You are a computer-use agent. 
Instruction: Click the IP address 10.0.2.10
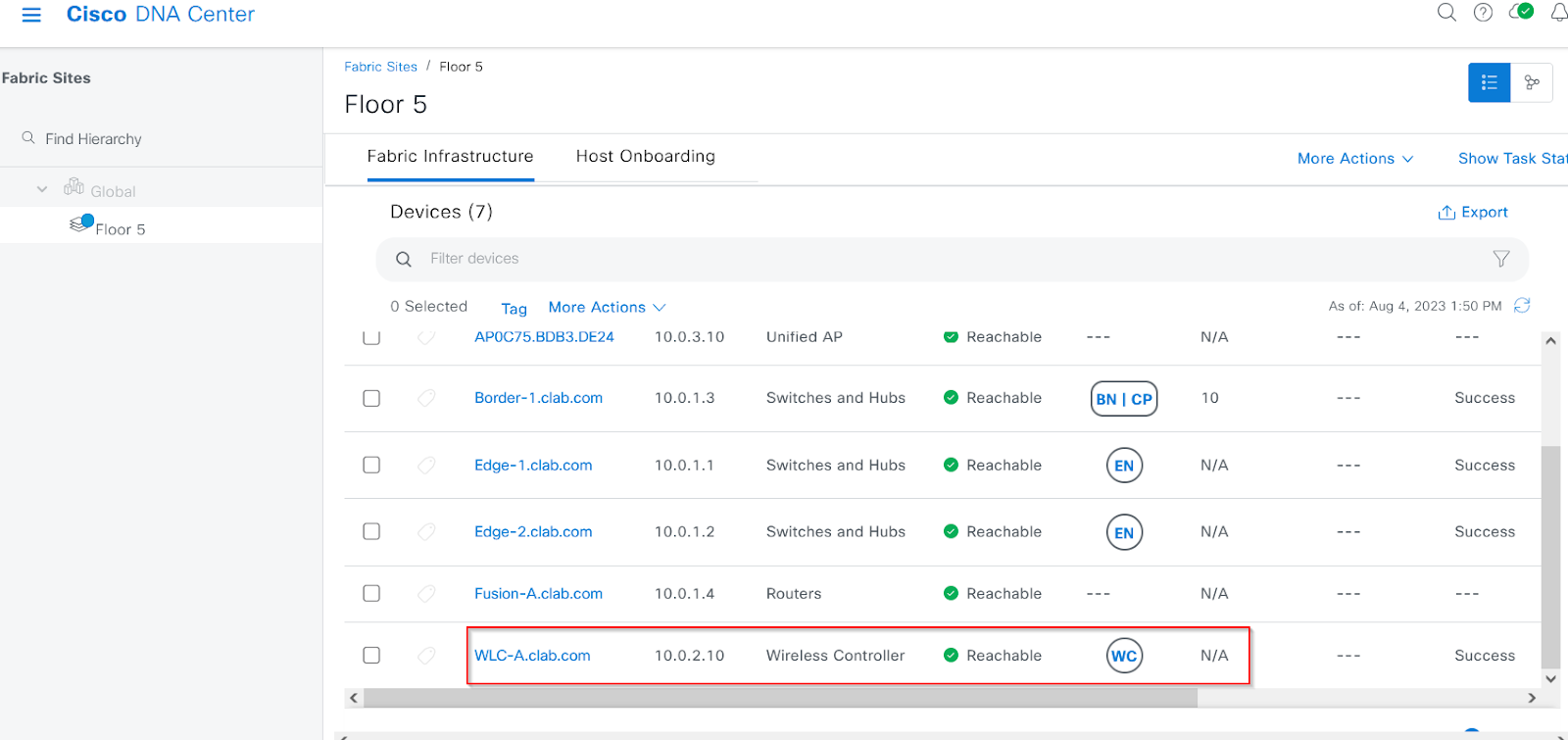point(689,656)
